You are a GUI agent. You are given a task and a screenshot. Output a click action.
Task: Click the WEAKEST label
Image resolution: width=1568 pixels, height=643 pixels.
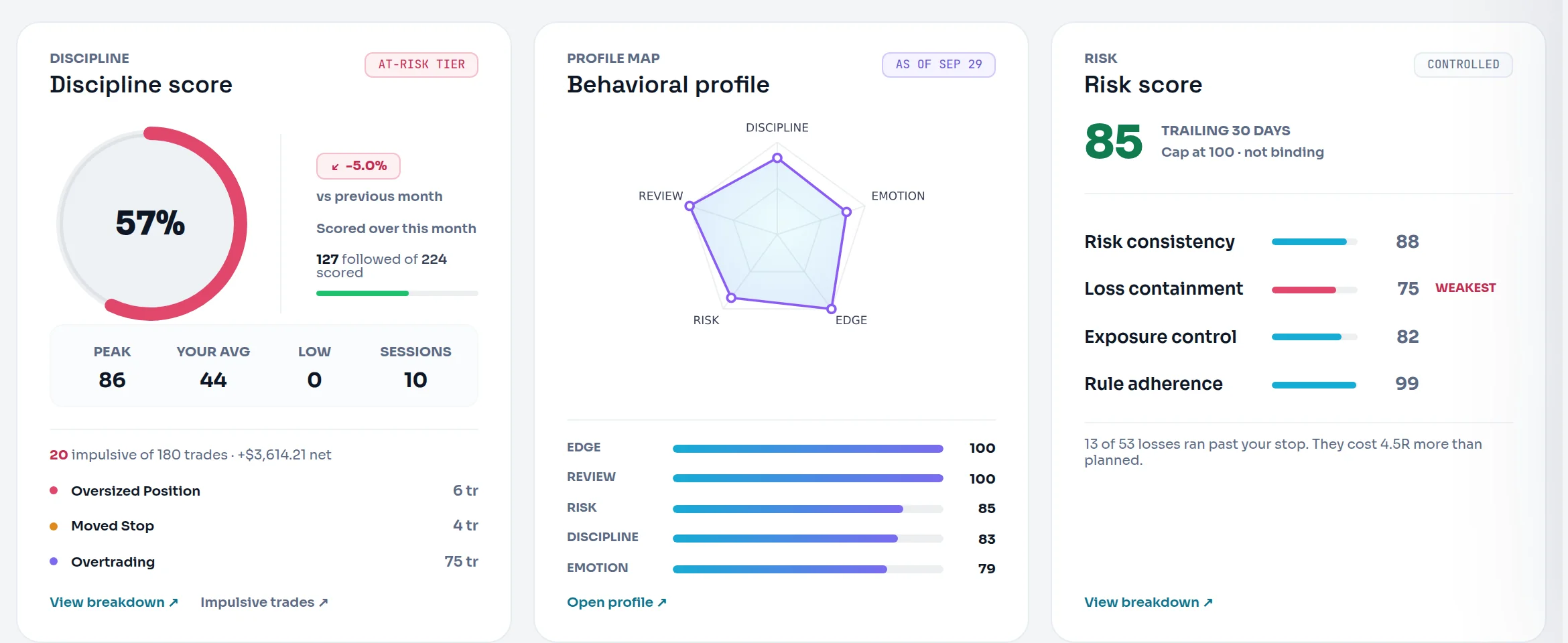[x=1465, y=287]
